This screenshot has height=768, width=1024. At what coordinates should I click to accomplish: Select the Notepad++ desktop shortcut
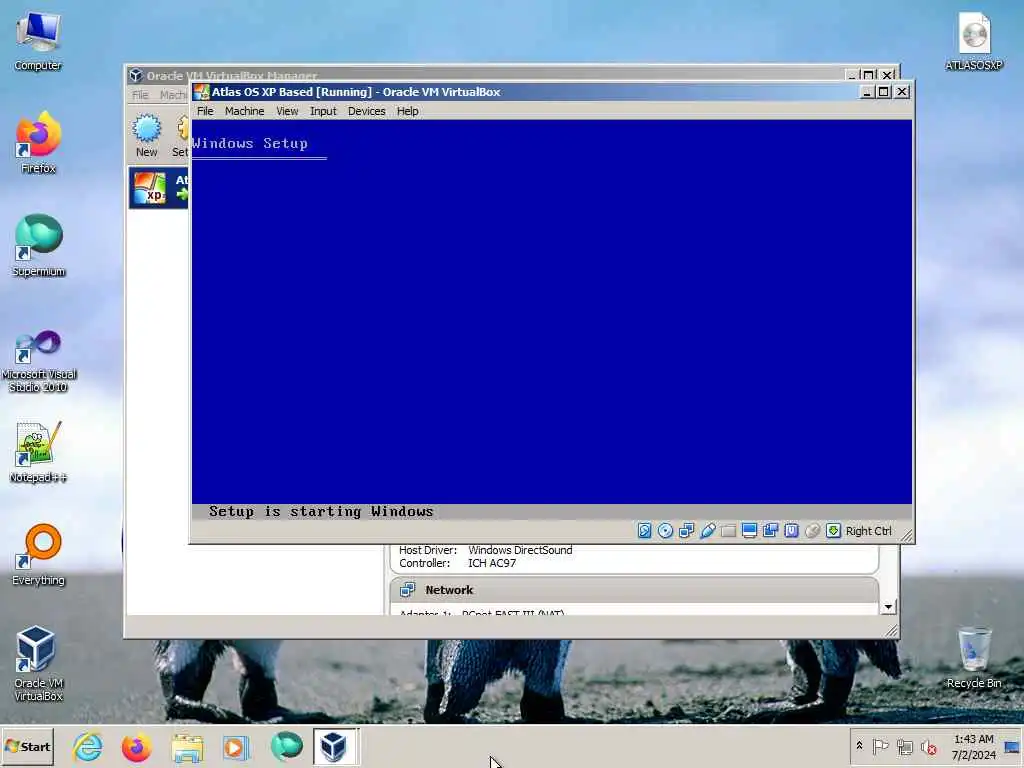[38, 452]
